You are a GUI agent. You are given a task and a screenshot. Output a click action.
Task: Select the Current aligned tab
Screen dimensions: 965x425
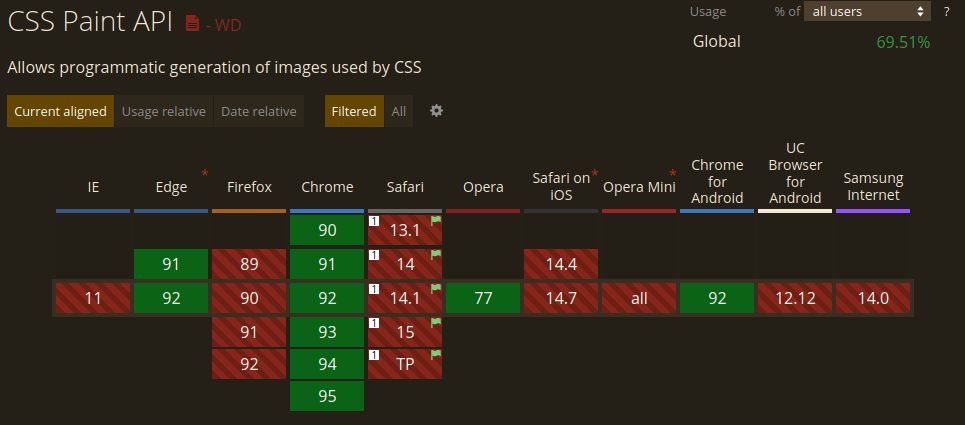(60, 111)
